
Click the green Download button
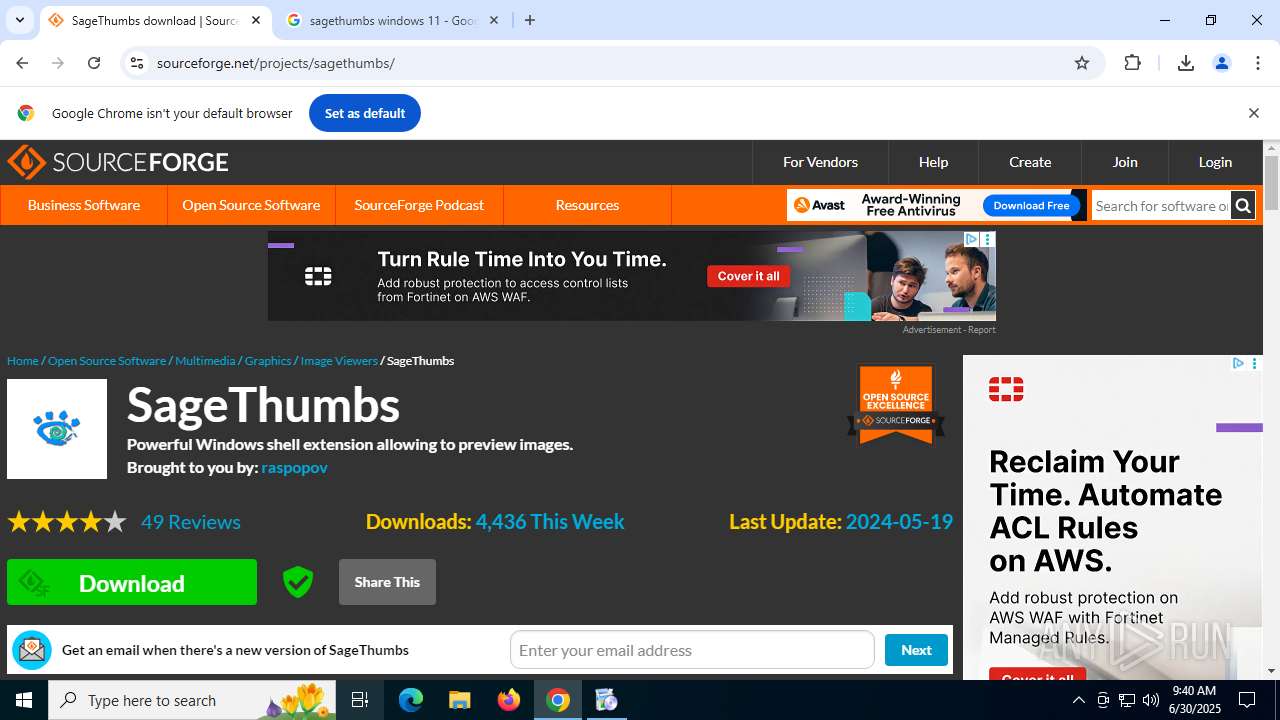click(132, 582)
